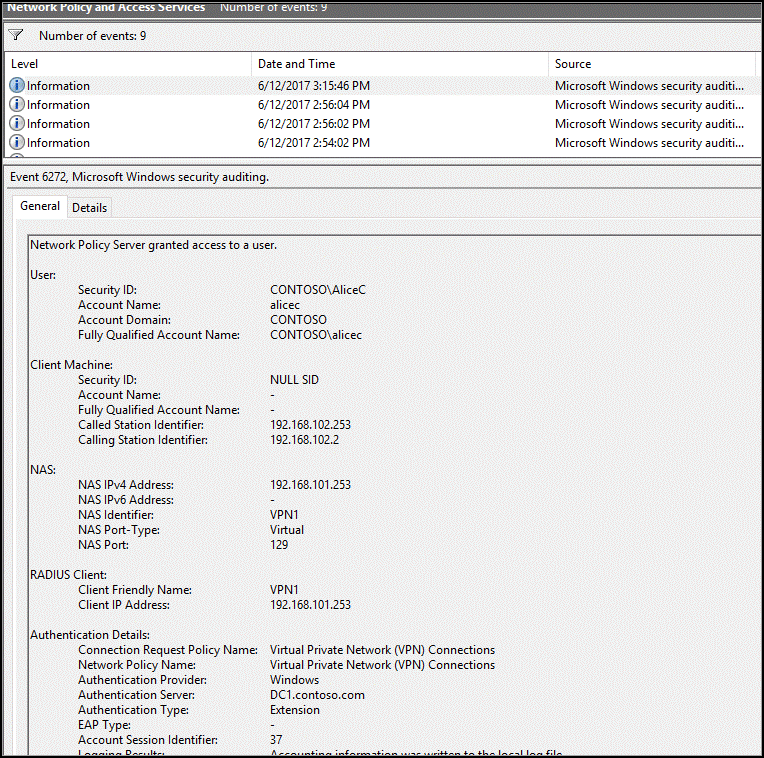764x758 pixels.
Task: Click the CONTOSO\alicec fully qualified name
Action: tap(316, 335)
